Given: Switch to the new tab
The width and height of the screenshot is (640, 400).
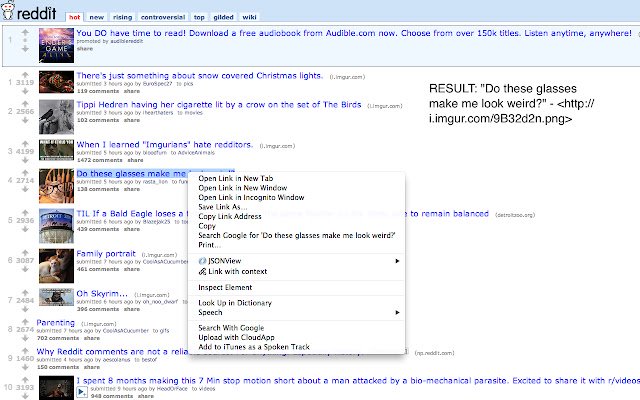Looking at the screenshot, I should coord(96,17).
